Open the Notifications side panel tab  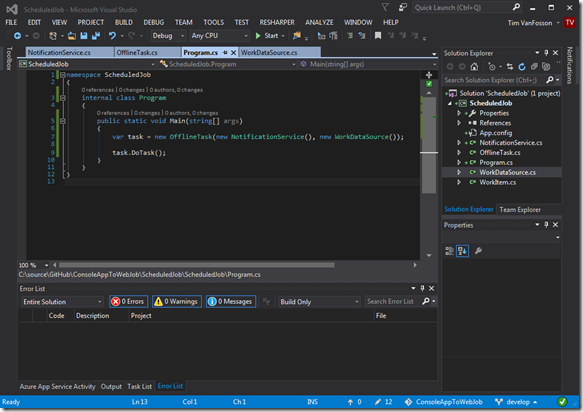tap(570, 65)
